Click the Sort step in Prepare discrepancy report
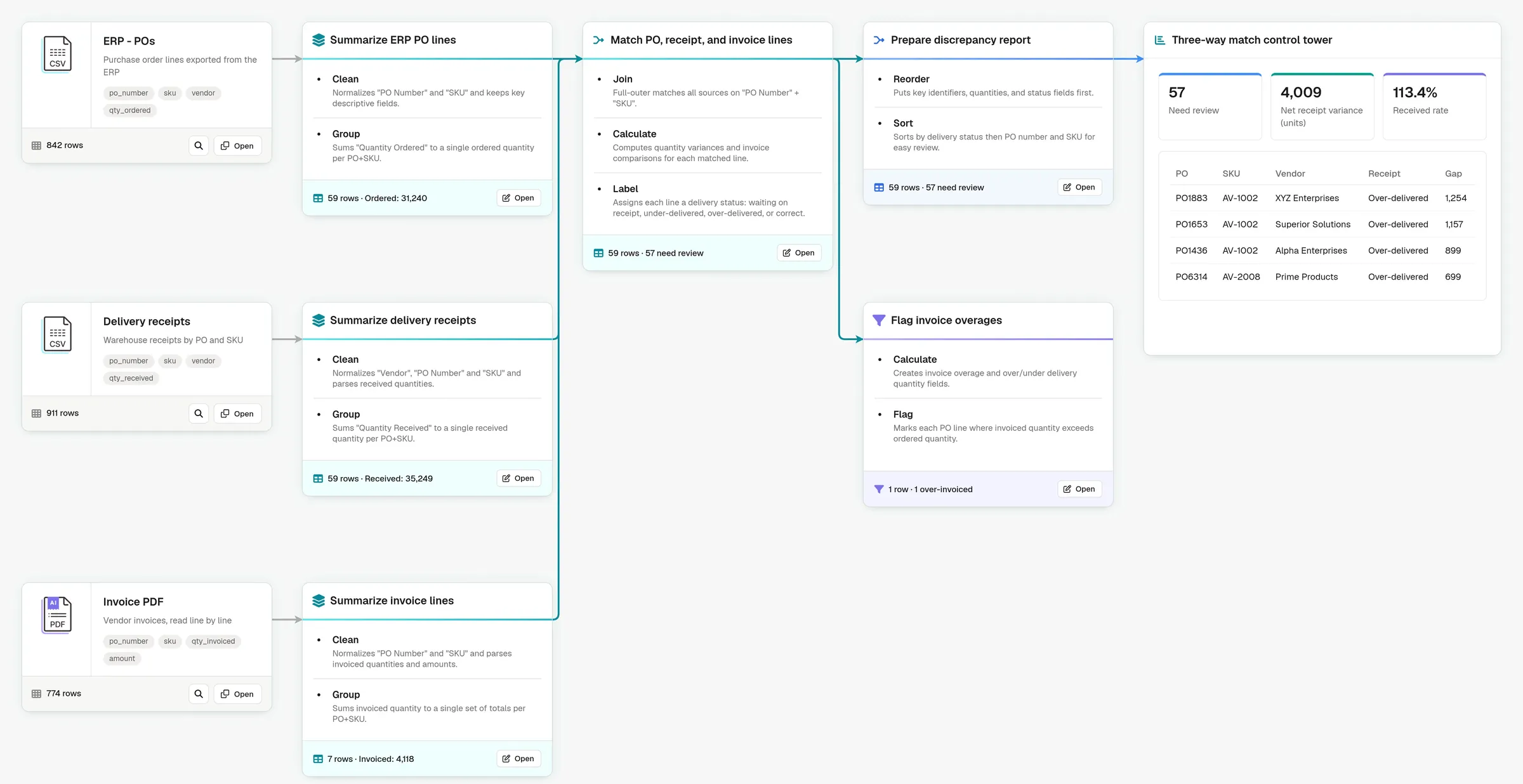The height and width of the screenshot is (784, 1523). point(988,134)
